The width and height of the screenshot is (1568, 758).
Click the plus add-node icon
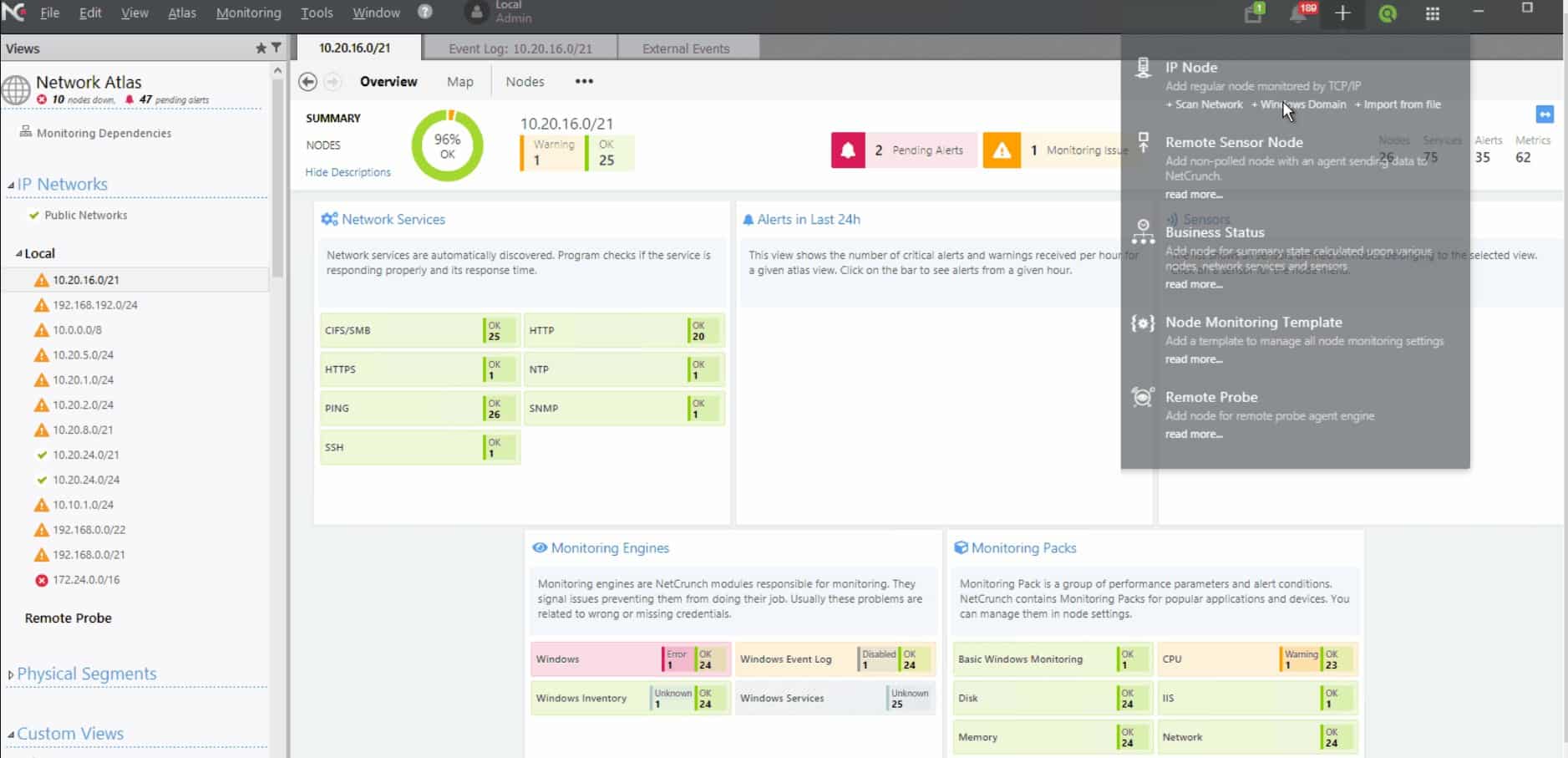[x=1342, y=13]
